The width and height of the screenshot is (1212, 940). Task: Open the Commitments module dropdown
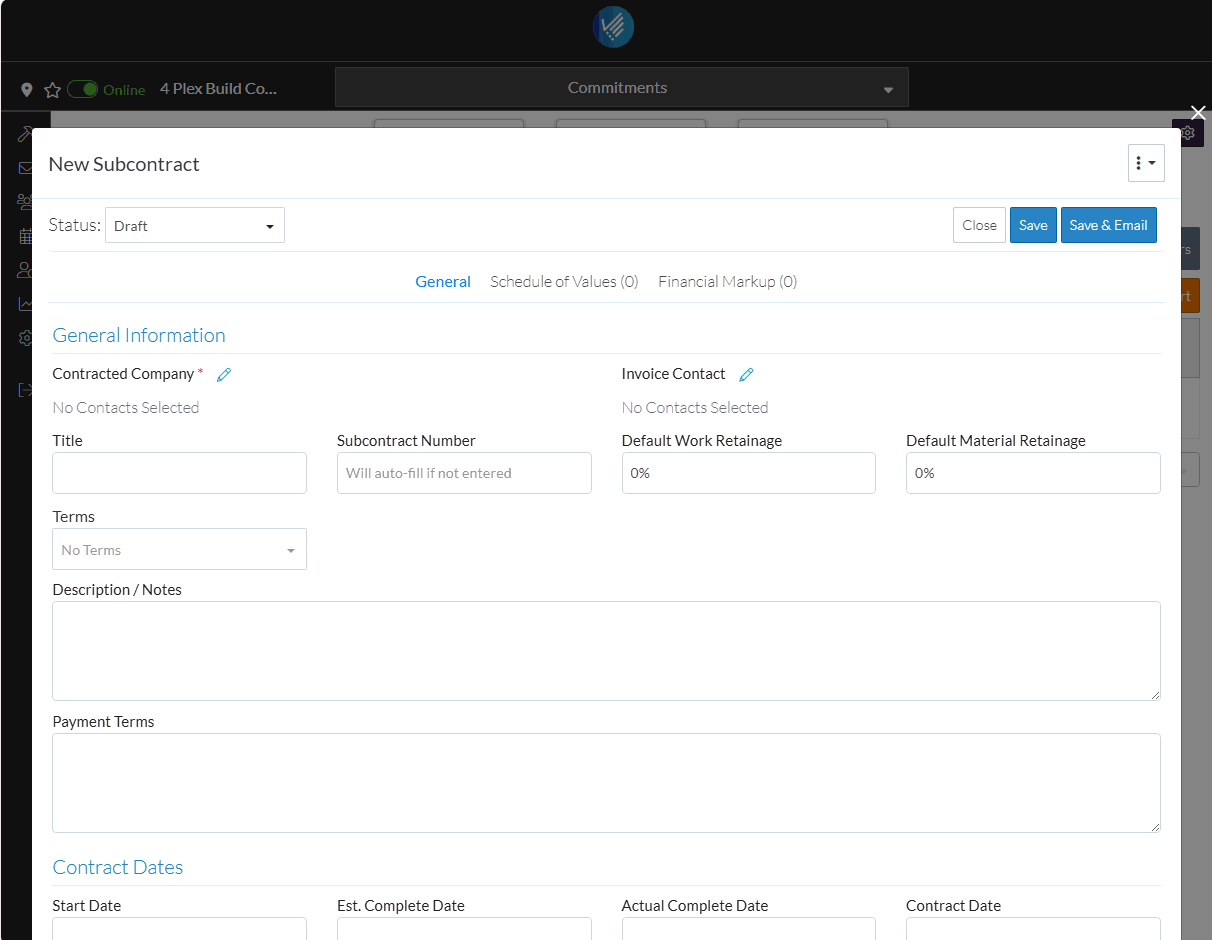click(621, 88)
